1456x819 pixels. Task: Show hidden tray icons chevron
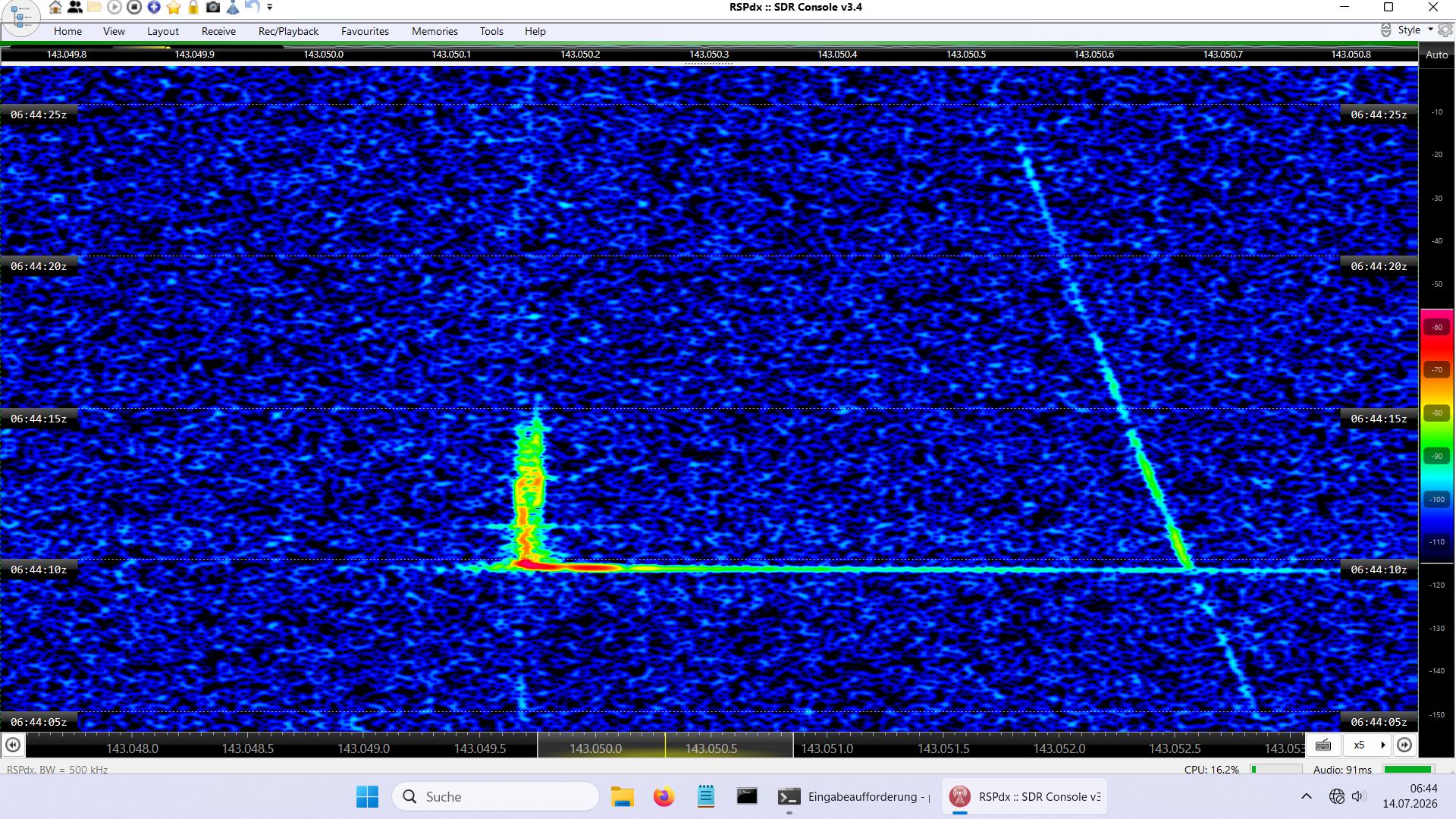pos(1306,796)
